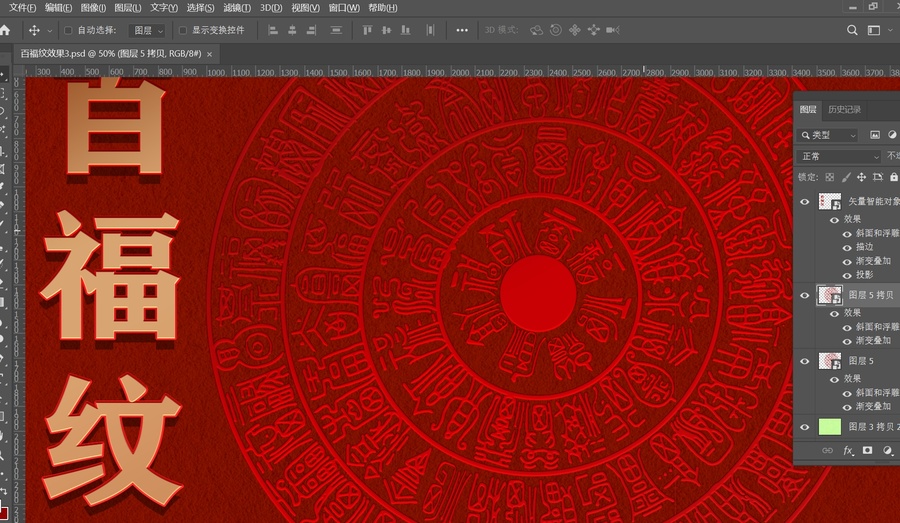The width and height of the screenshot is (900, 523).
Task: Click the 3D rotate mode icon
Action: (x=536, y=30)
